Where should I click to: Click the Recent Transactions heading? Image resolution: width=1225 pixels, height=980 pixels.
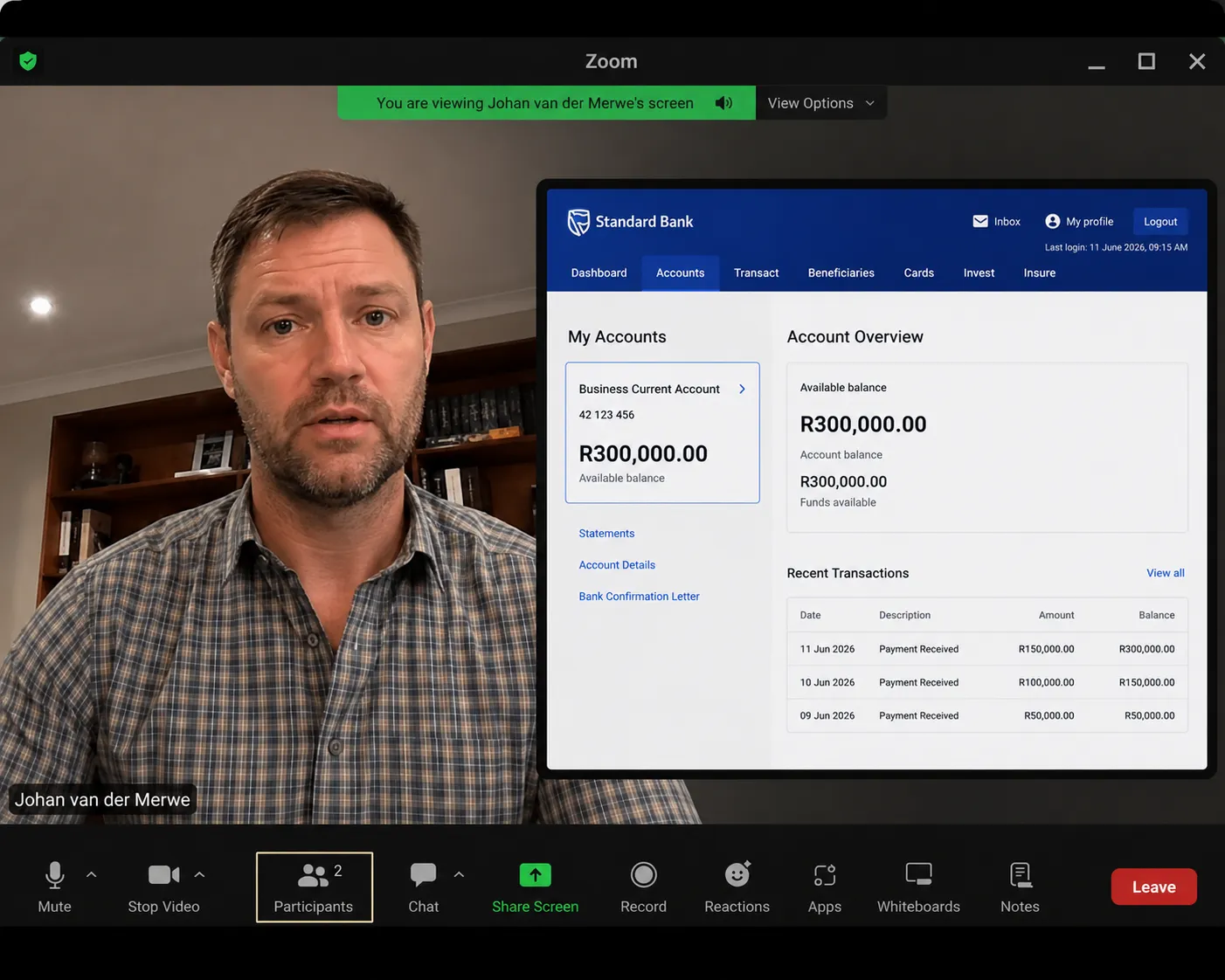[848, 573]
